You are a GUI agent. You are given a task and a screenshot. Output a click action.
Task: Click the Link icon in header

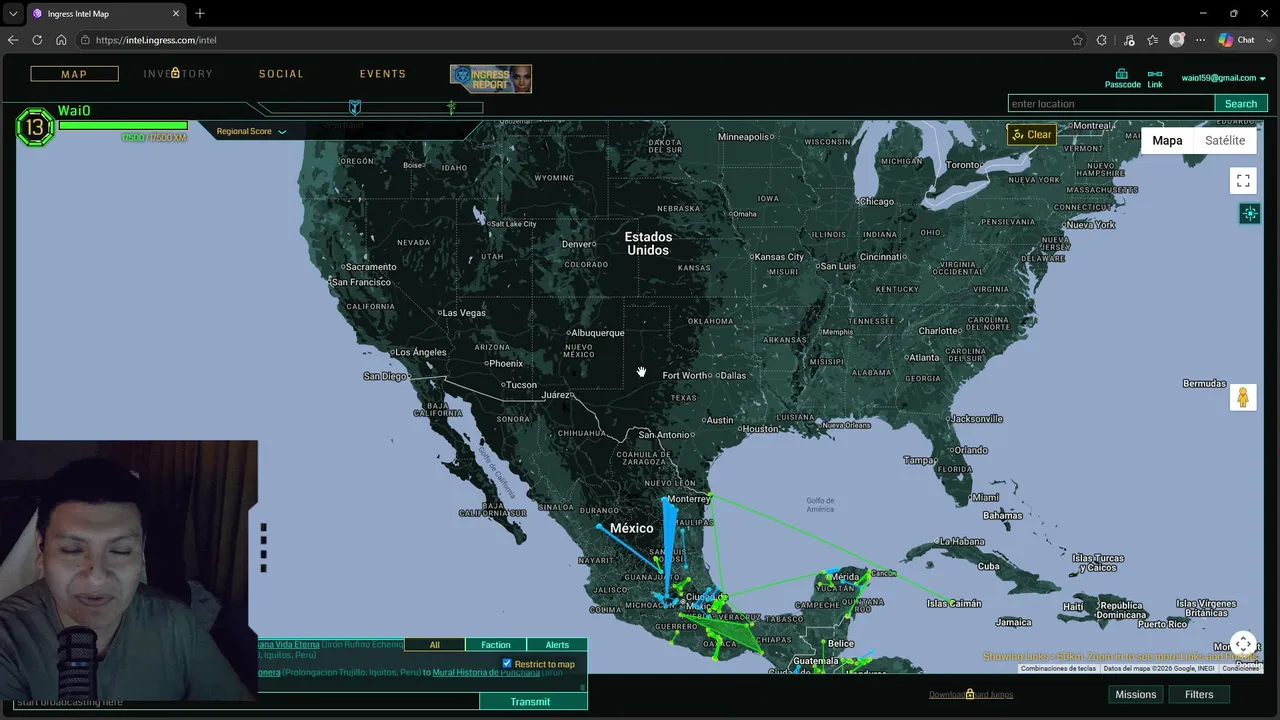point(1155,78)
